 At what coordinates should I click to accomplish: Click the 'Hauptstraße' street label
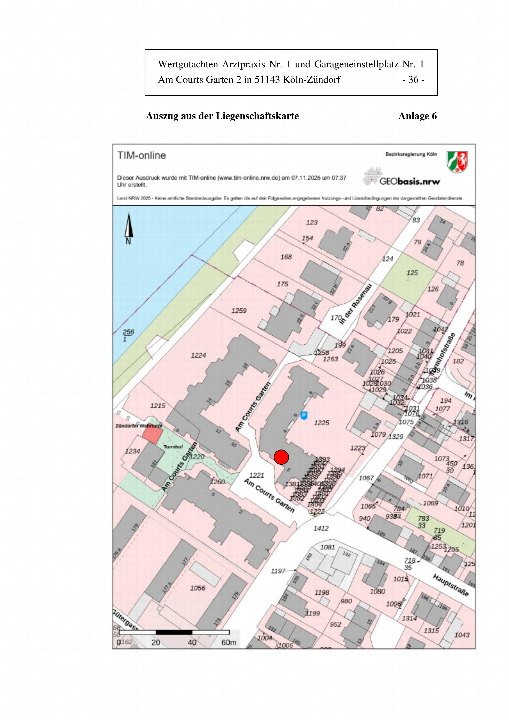pos(451,584)
